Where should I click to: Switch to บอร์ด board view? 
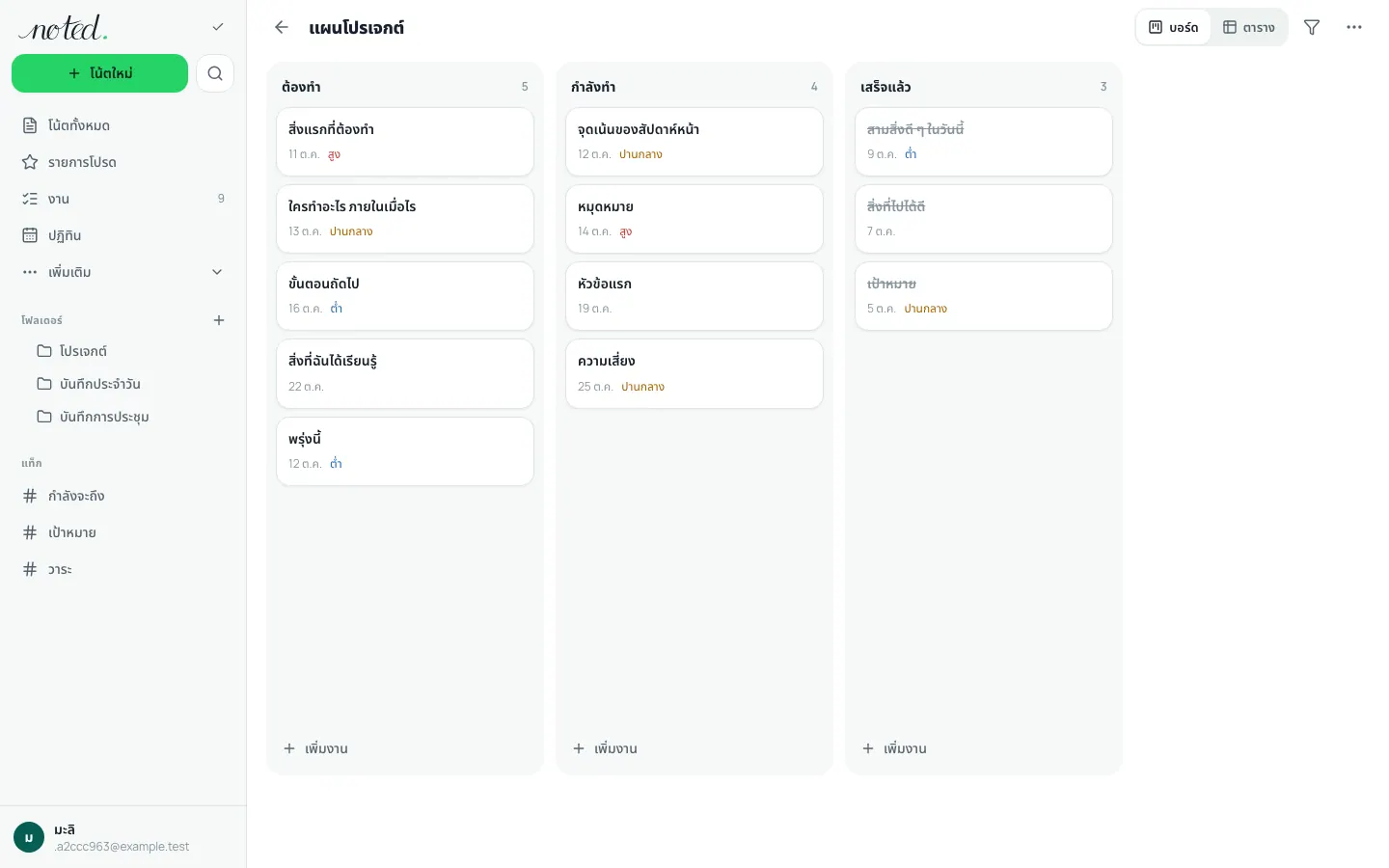pos(1174,27)
